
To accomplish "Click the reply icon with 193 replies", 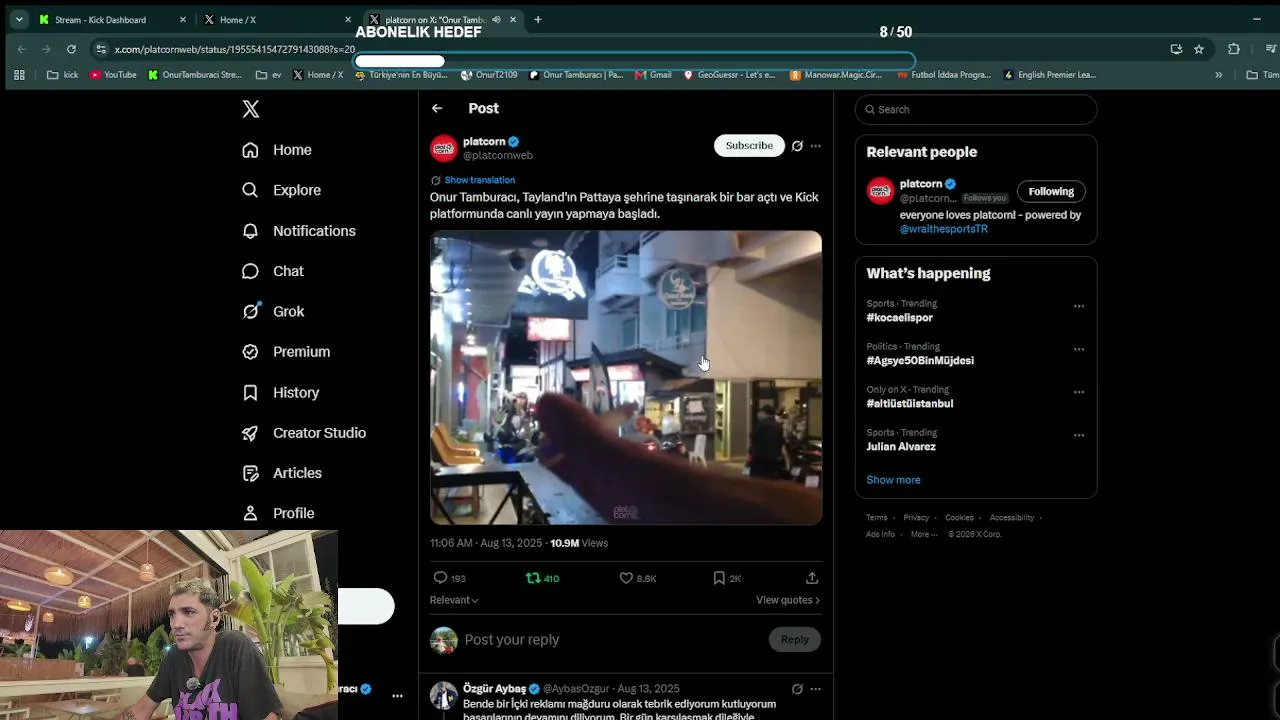I will pyautogui.click(x=440, y=578).
